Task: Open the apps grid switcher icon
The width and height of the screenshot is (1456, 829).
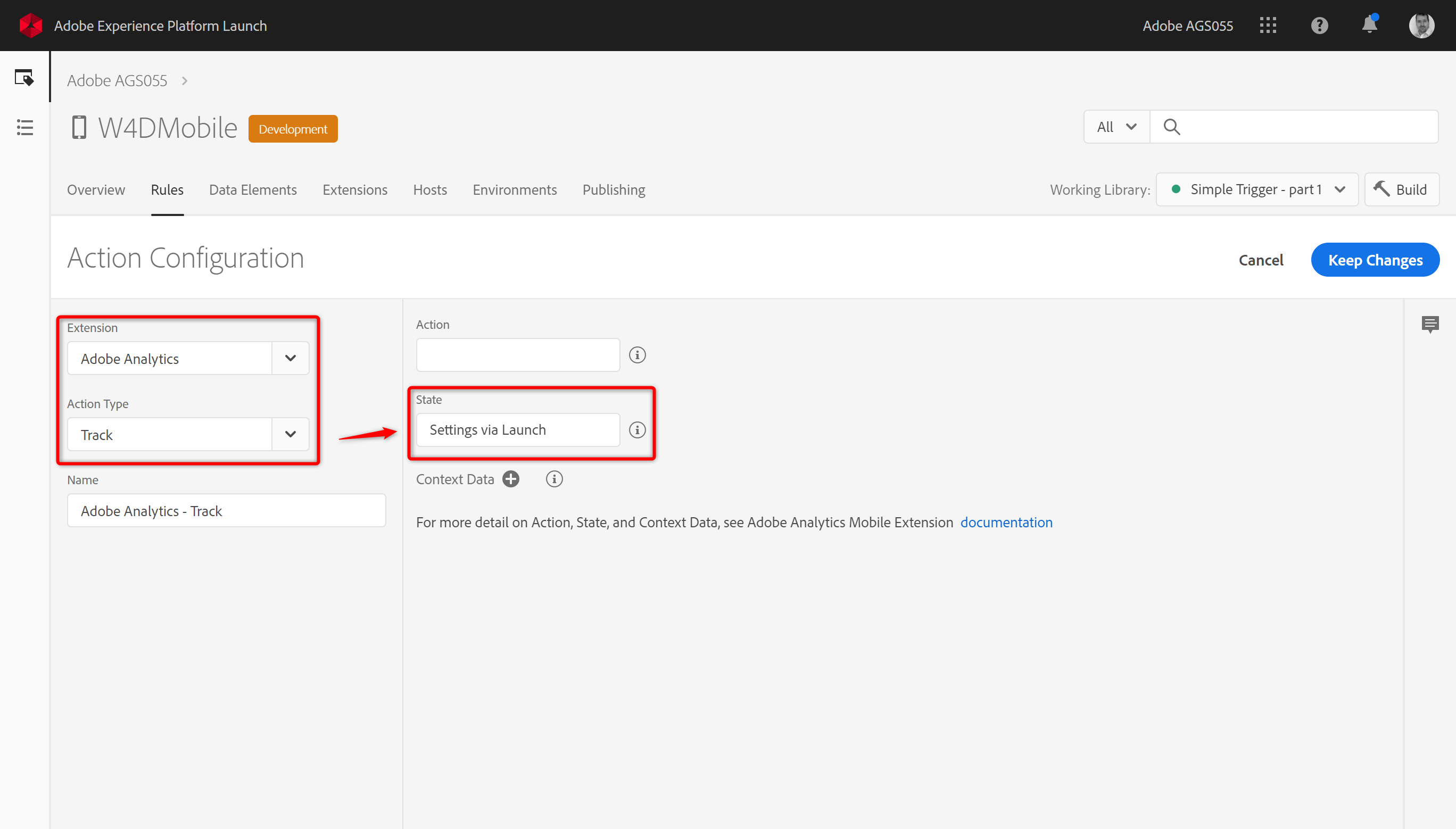Action: coord(1268,26)
